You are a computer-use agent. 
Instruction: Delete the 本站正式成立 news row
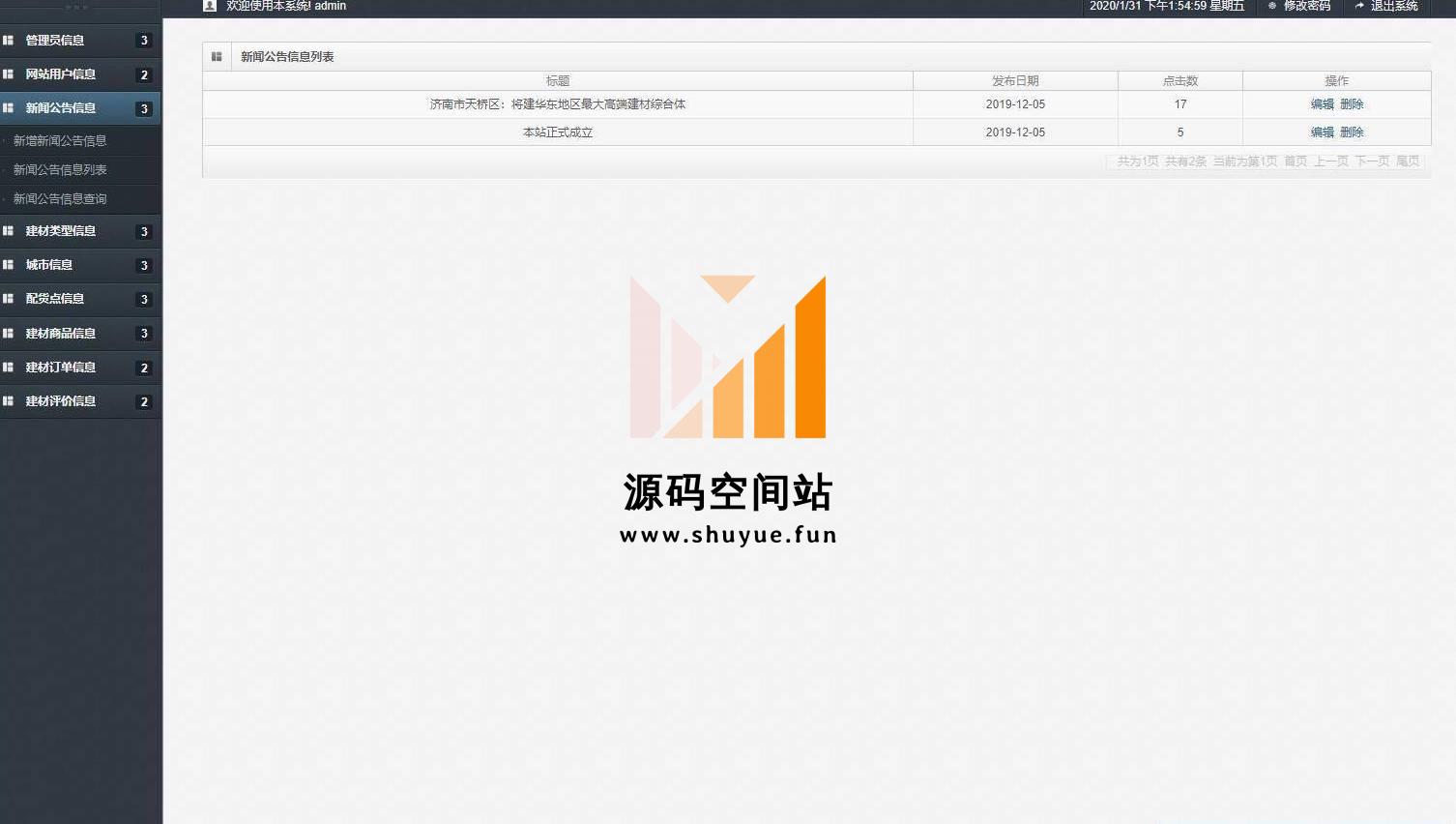click(x=1352, y=132)
